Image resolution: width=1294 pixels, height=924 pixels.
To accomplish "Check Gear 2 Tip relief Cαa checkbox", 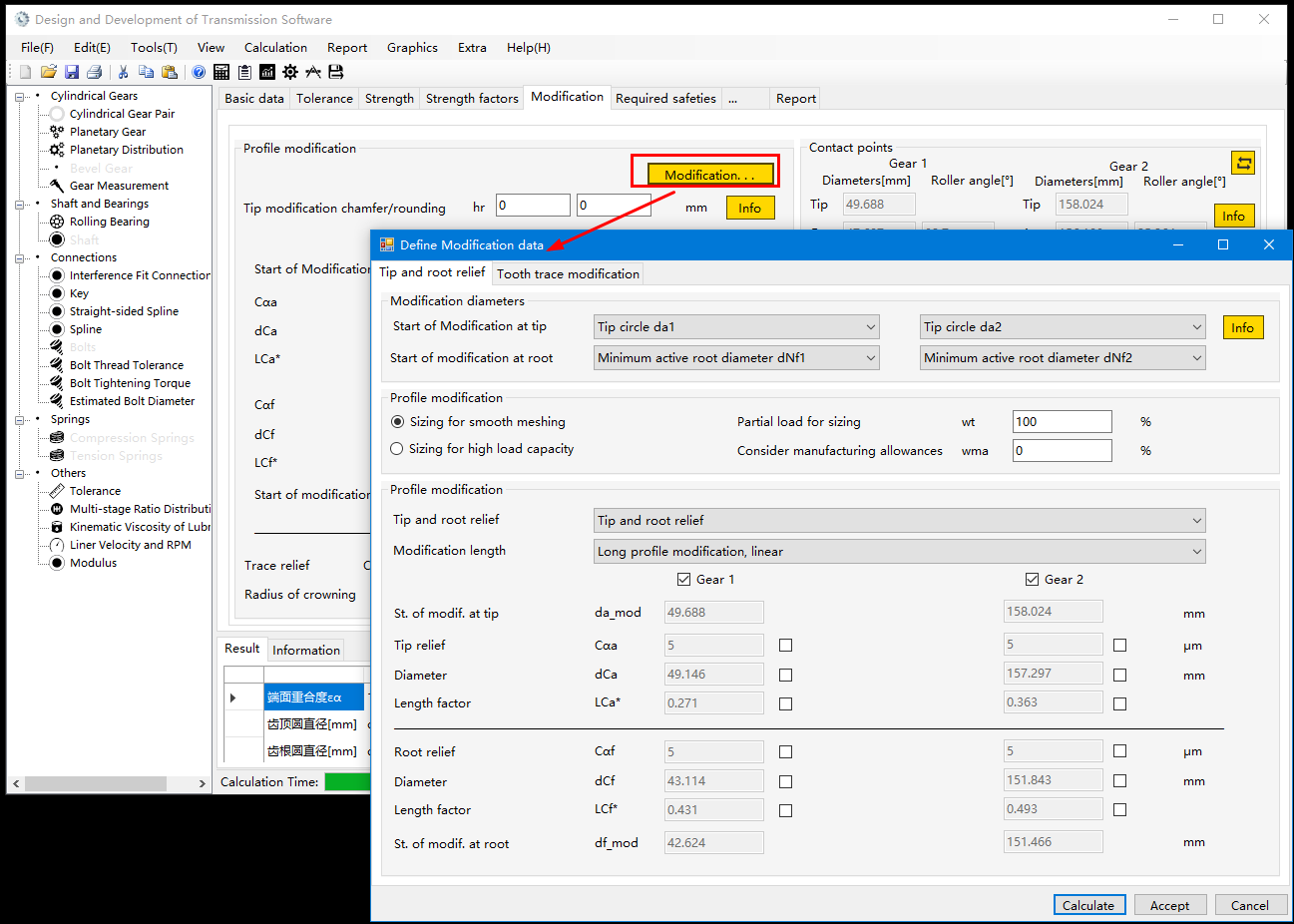I will [1119, 646].
